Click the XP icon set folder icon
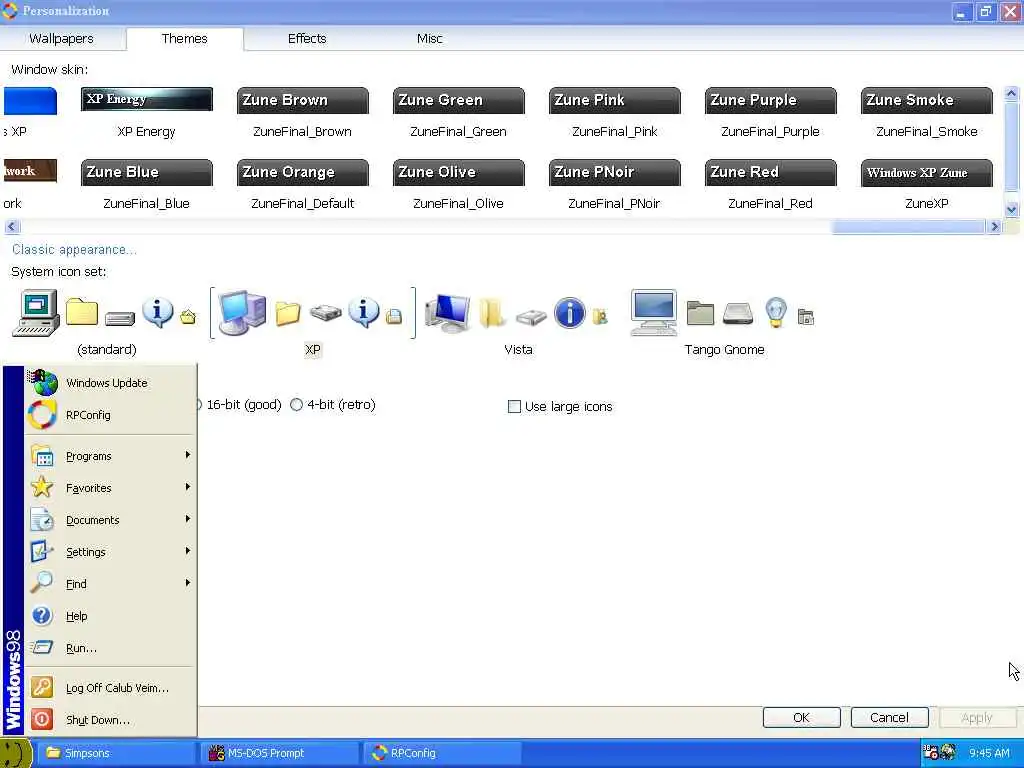This screenshot has width=1024, height=768. [x=287, y=314]
